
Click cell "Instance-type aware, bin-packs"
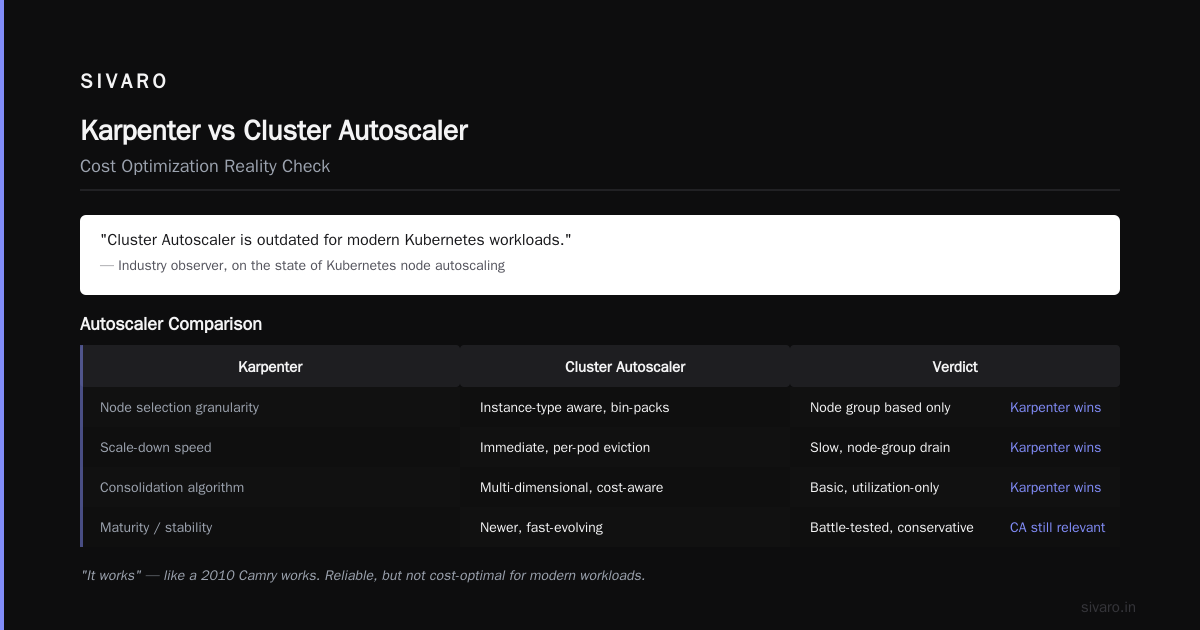coord(575,407)
